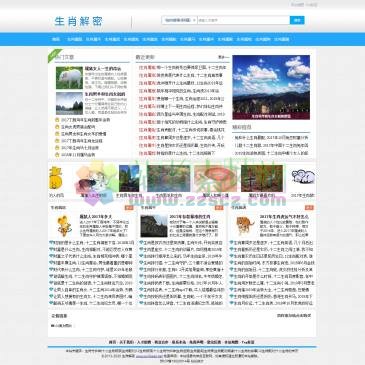365x365 pixels.
Task: Open article title beside the pig photo
Action: point(103,69)
